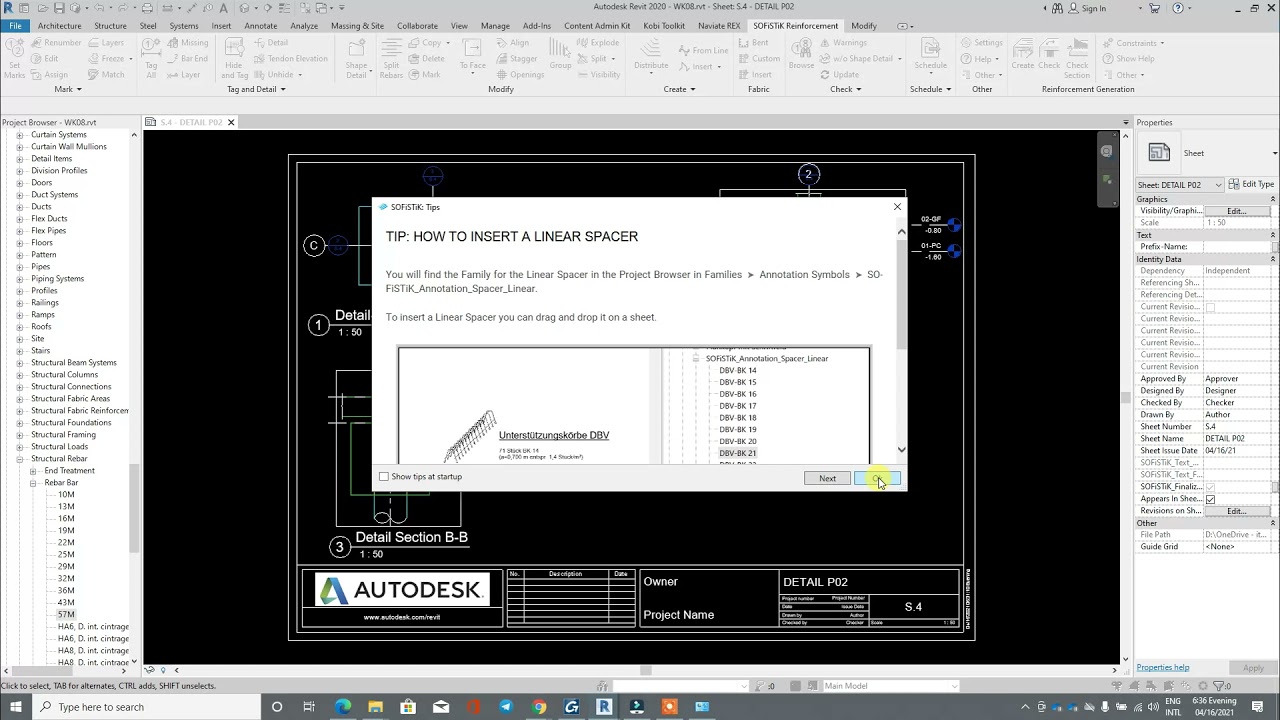The height and width of the screenshot is (720, 1280).
Task: Click the Project Browser vertical scrollbar
Action: [x=134, y=510]
